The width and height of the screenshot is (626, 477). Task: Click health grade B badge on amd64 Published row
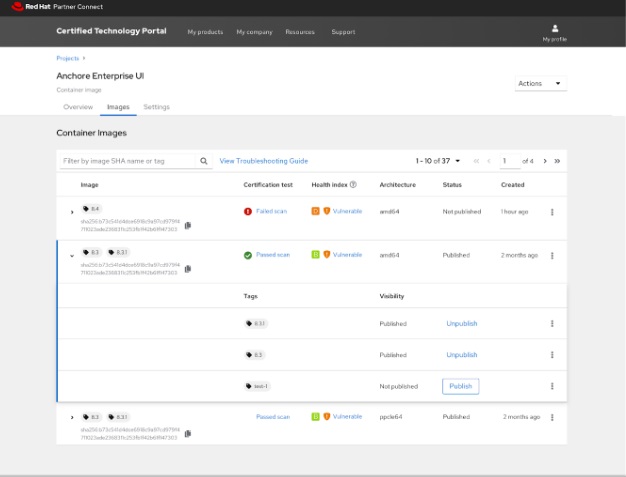tap(315, 255)
